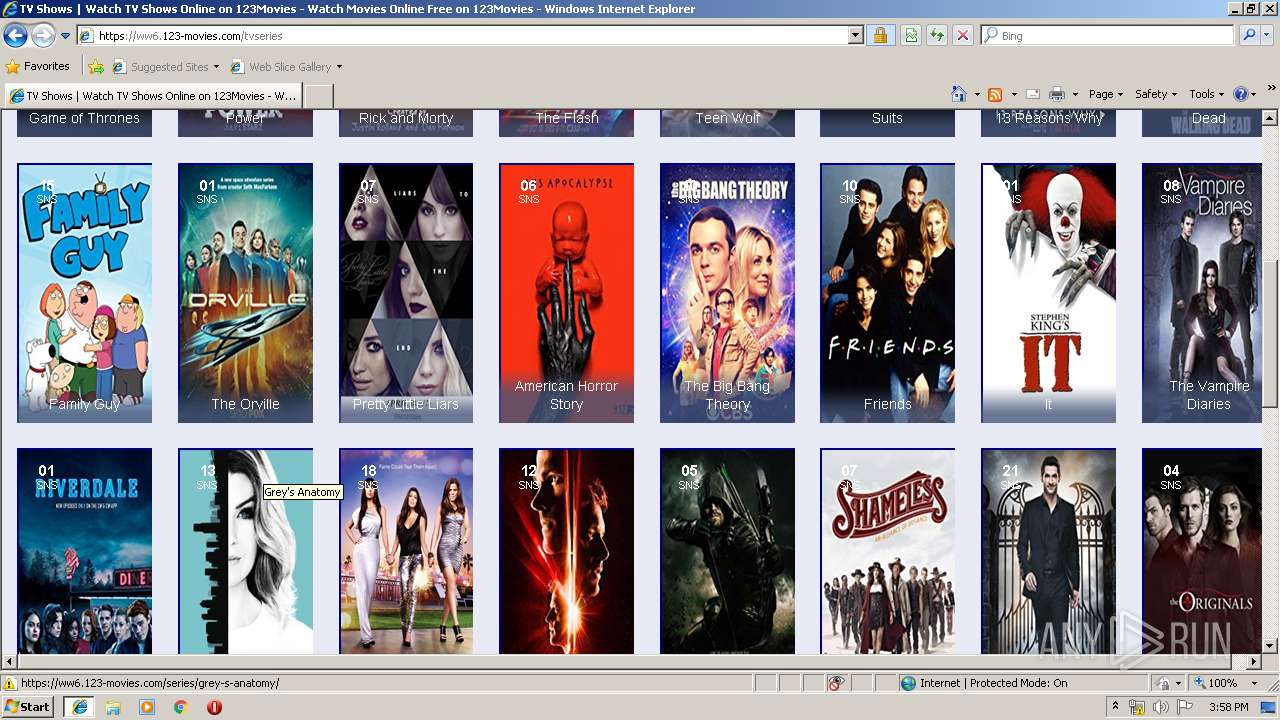Click the Back navigation arrow

15,36
